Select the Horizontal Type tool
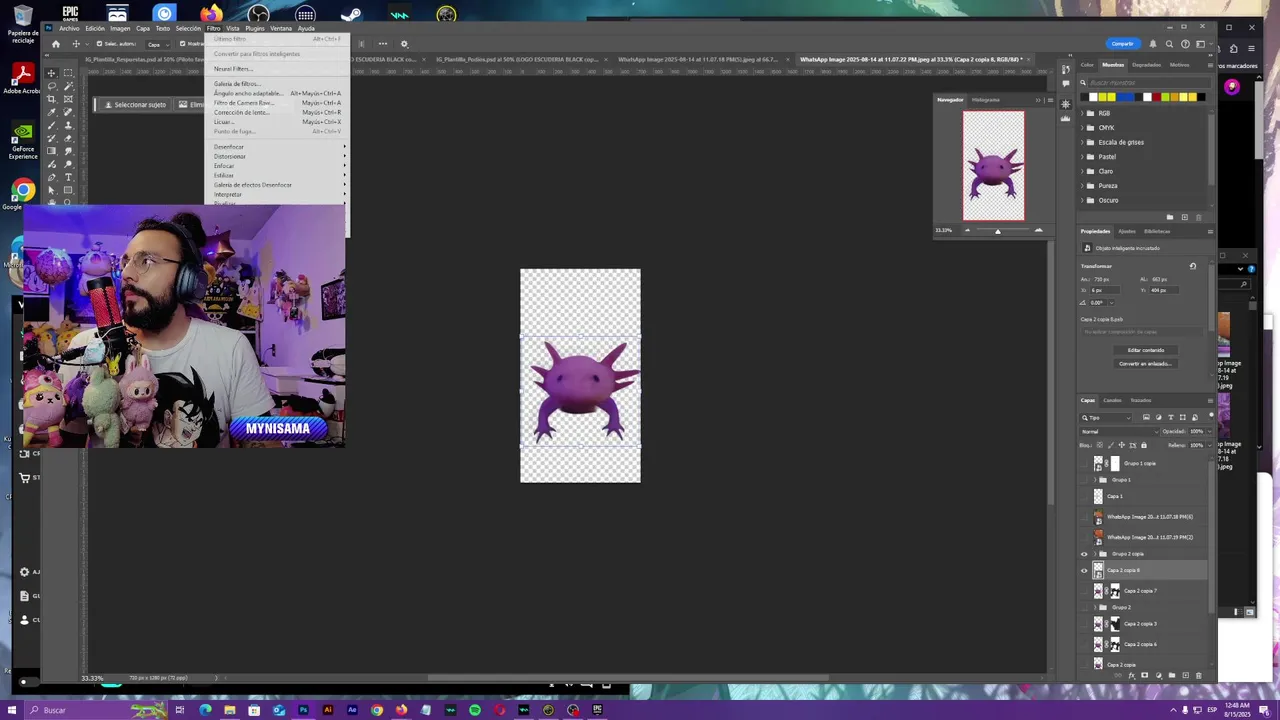 (68, 178)
